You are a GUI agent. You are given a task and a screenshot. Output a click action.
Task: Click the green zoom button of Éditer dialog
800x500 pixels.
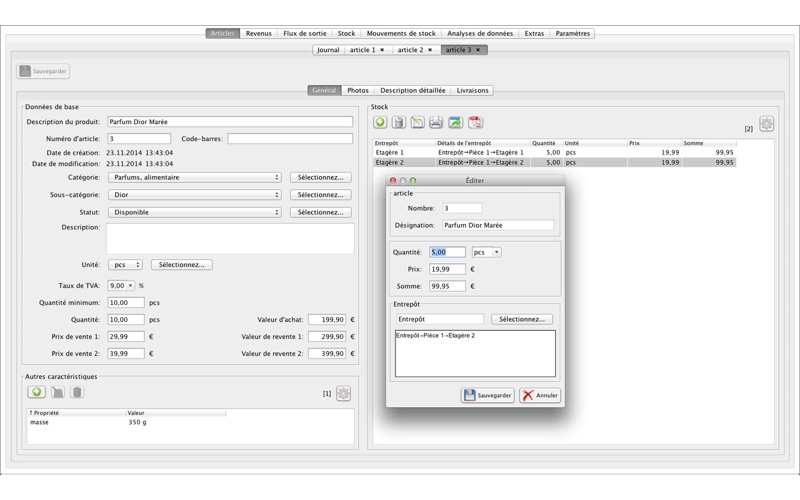click(x=413, y=181)
